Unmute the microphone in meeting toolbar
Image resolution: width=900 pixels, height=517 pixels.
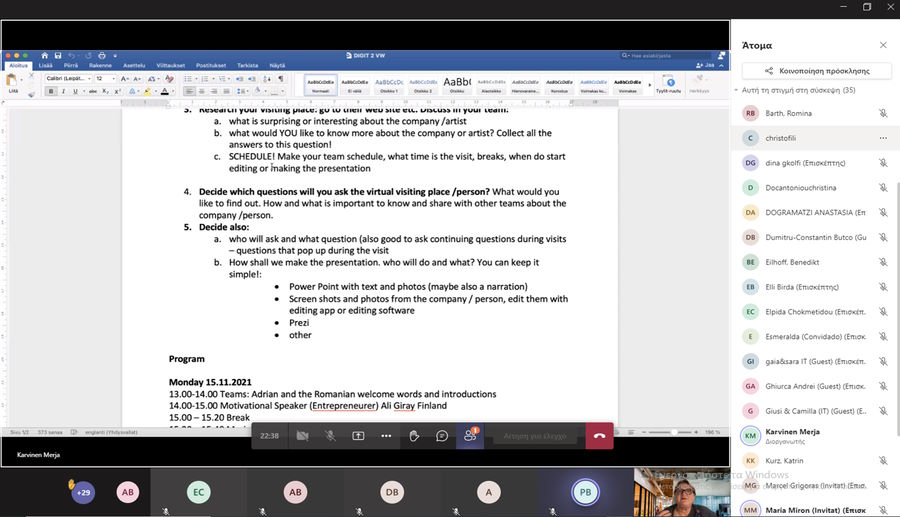[x=330, y=436]
